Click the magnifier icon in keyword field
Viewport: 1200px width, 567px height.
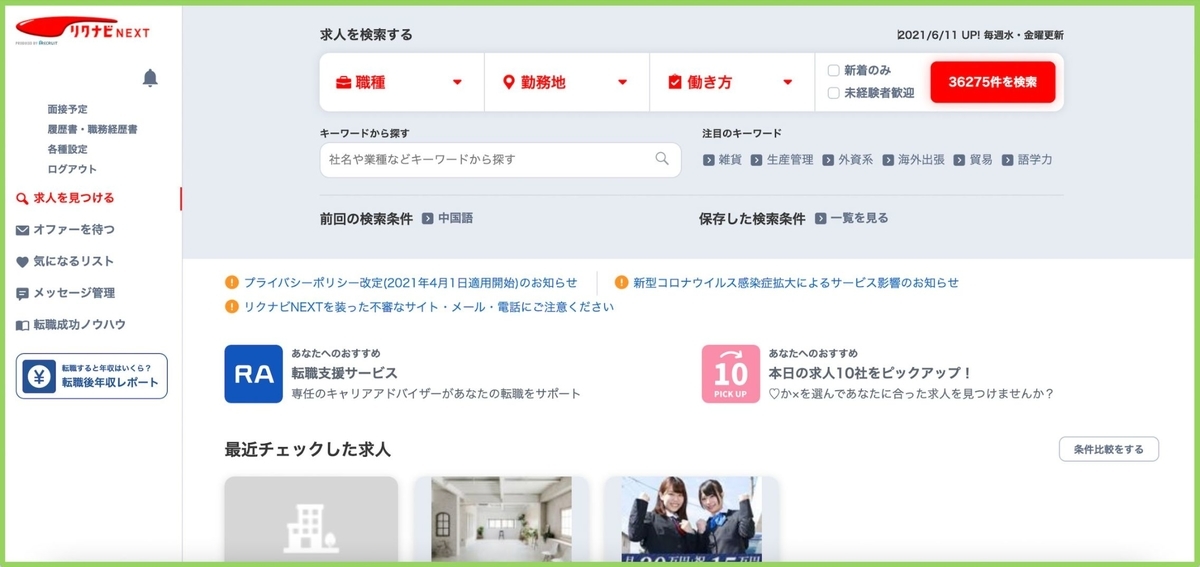tap(662, 158)
